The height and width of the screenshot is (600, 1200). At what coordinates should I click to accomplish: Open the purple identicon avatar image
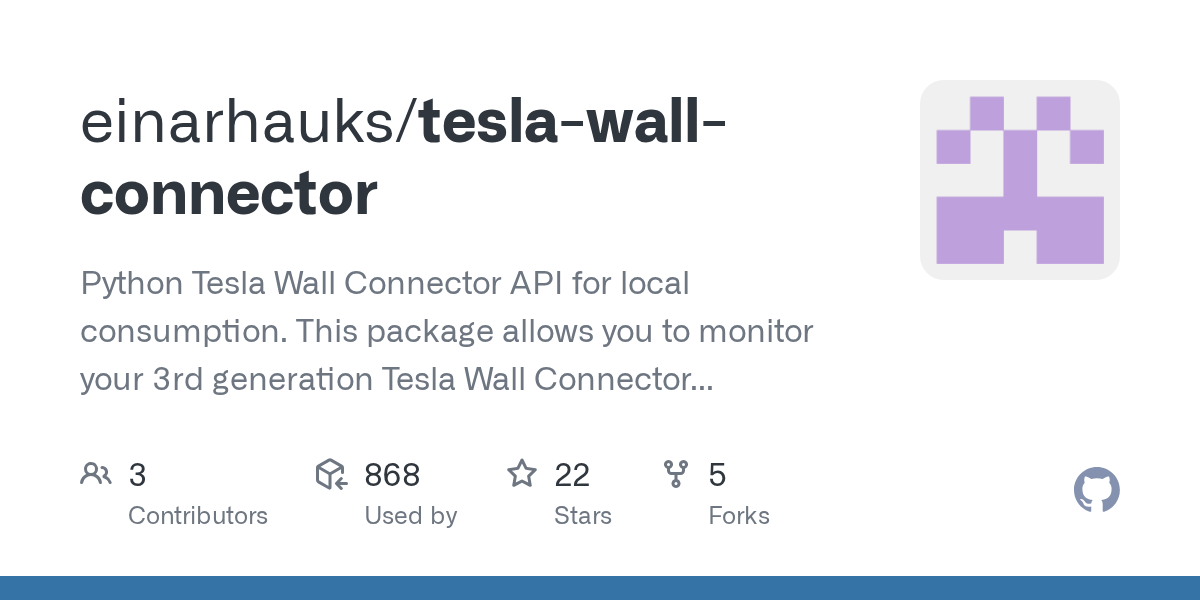point(1019,180)
